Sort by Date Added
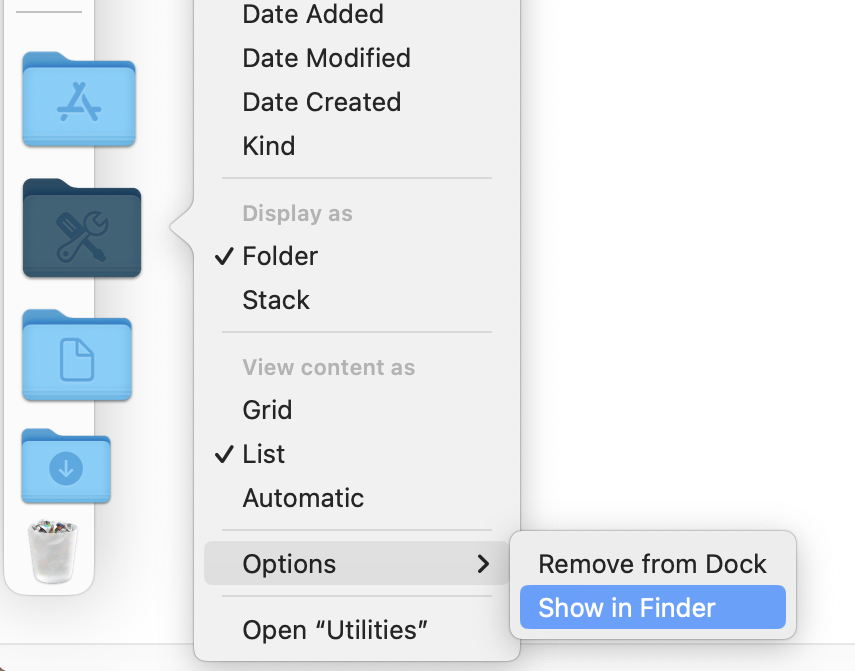Viewport: 855px width, 671px height. click(313, 14)
